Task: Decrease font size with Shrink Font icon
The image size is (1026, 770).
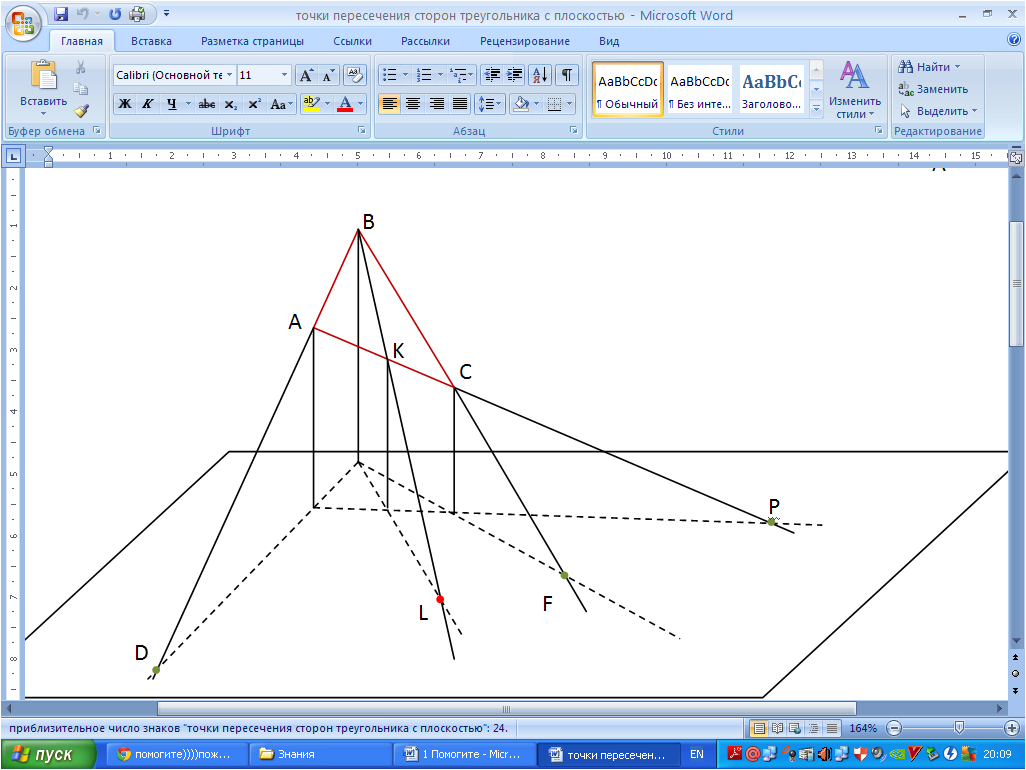Action: [328, 76]
